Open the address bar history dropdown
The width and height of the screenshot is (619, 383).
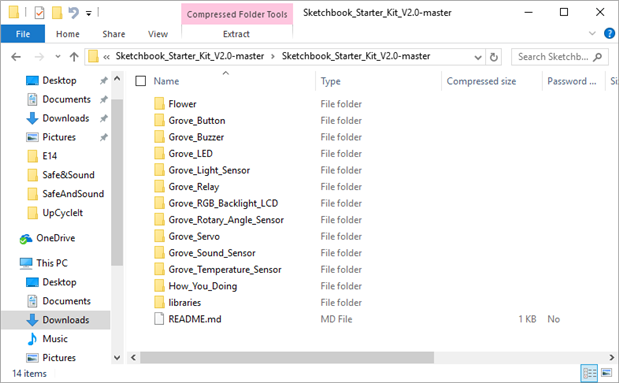[x=478, y=58]
